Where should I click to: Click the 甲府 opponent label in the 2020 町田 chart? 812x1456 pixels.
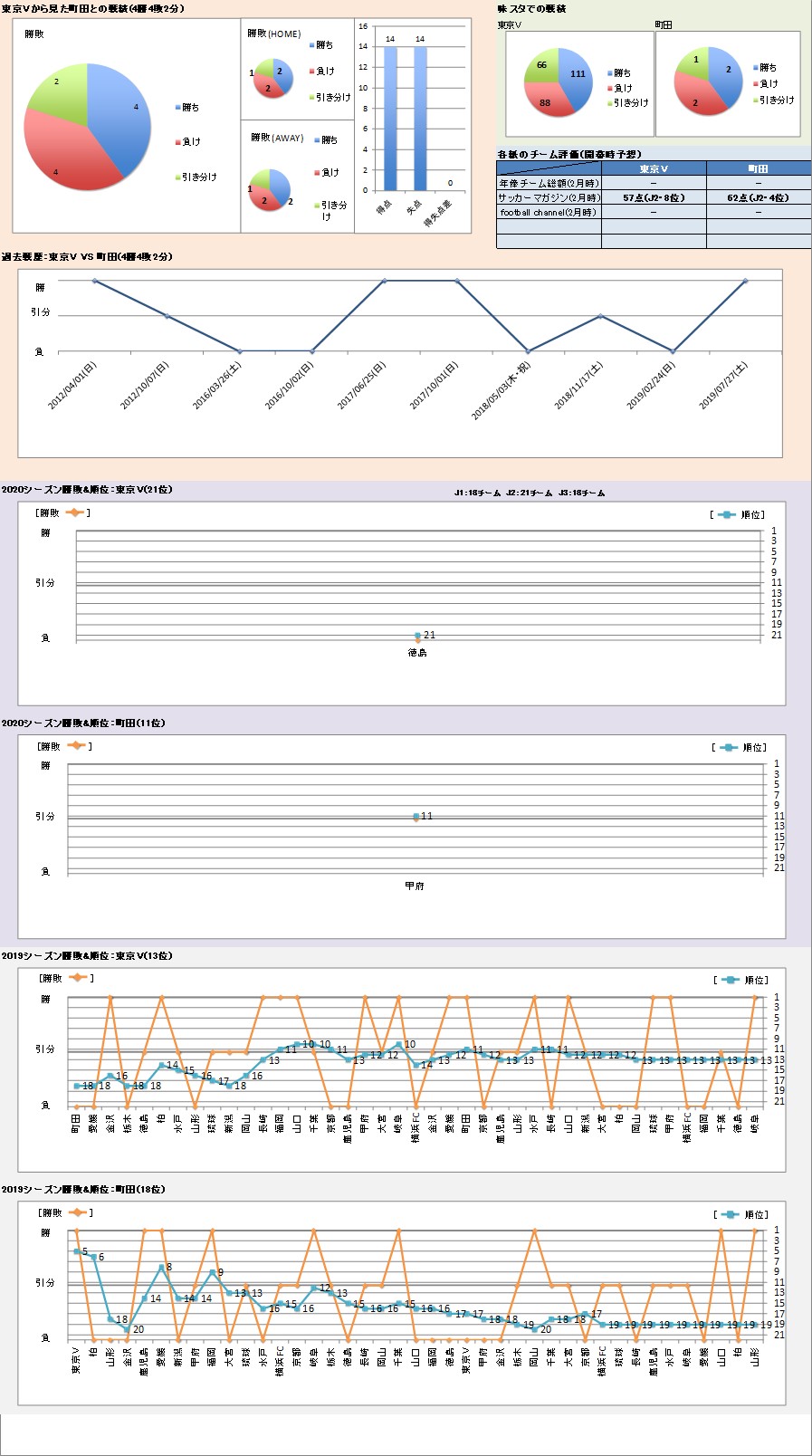click(x=415, y=886)
